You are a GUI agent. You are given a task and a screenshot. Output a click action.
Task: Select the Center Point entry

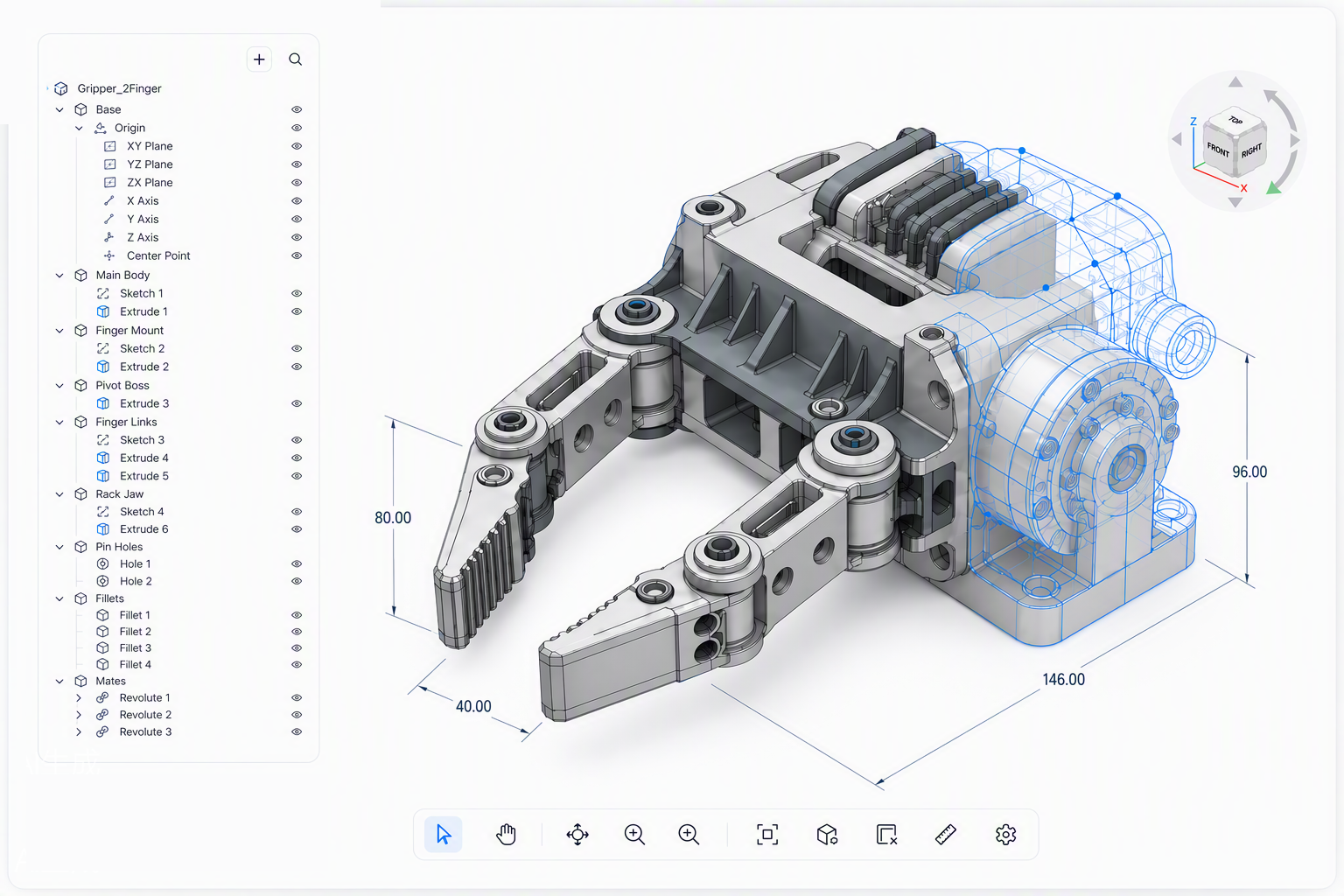tap(158, 255)
